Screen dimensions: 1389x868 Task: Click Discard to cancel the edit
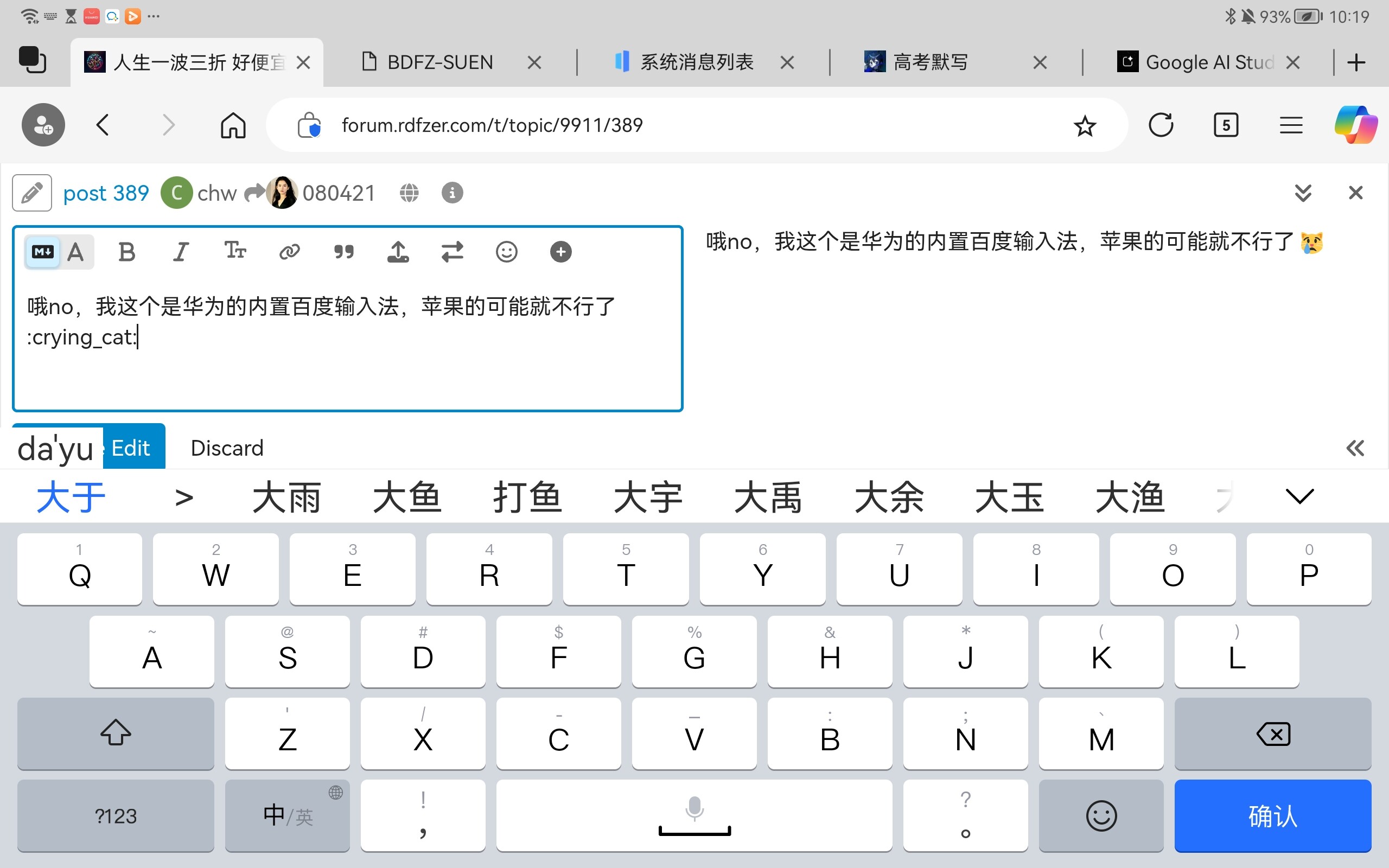tap(227, 448)
